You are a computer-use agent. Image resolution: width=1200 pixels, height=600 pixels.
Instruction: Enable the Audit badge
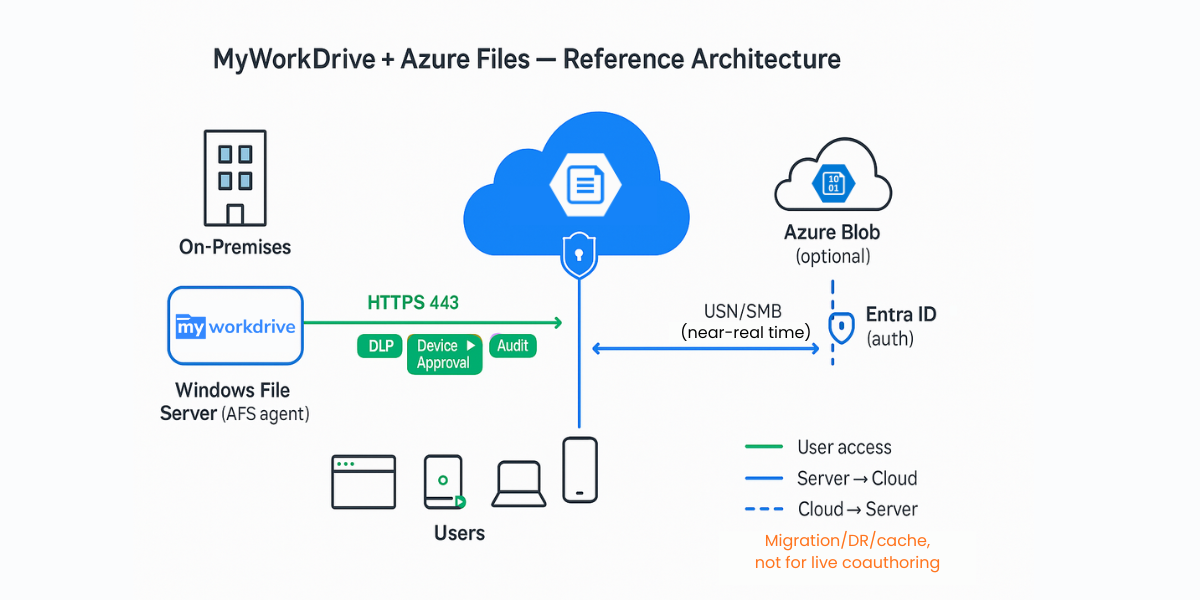(513, 346)
